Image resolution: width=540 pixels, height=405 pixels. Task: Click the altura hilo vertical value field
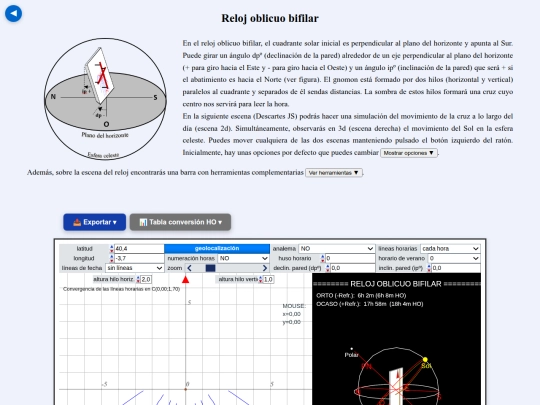point(268,279)
